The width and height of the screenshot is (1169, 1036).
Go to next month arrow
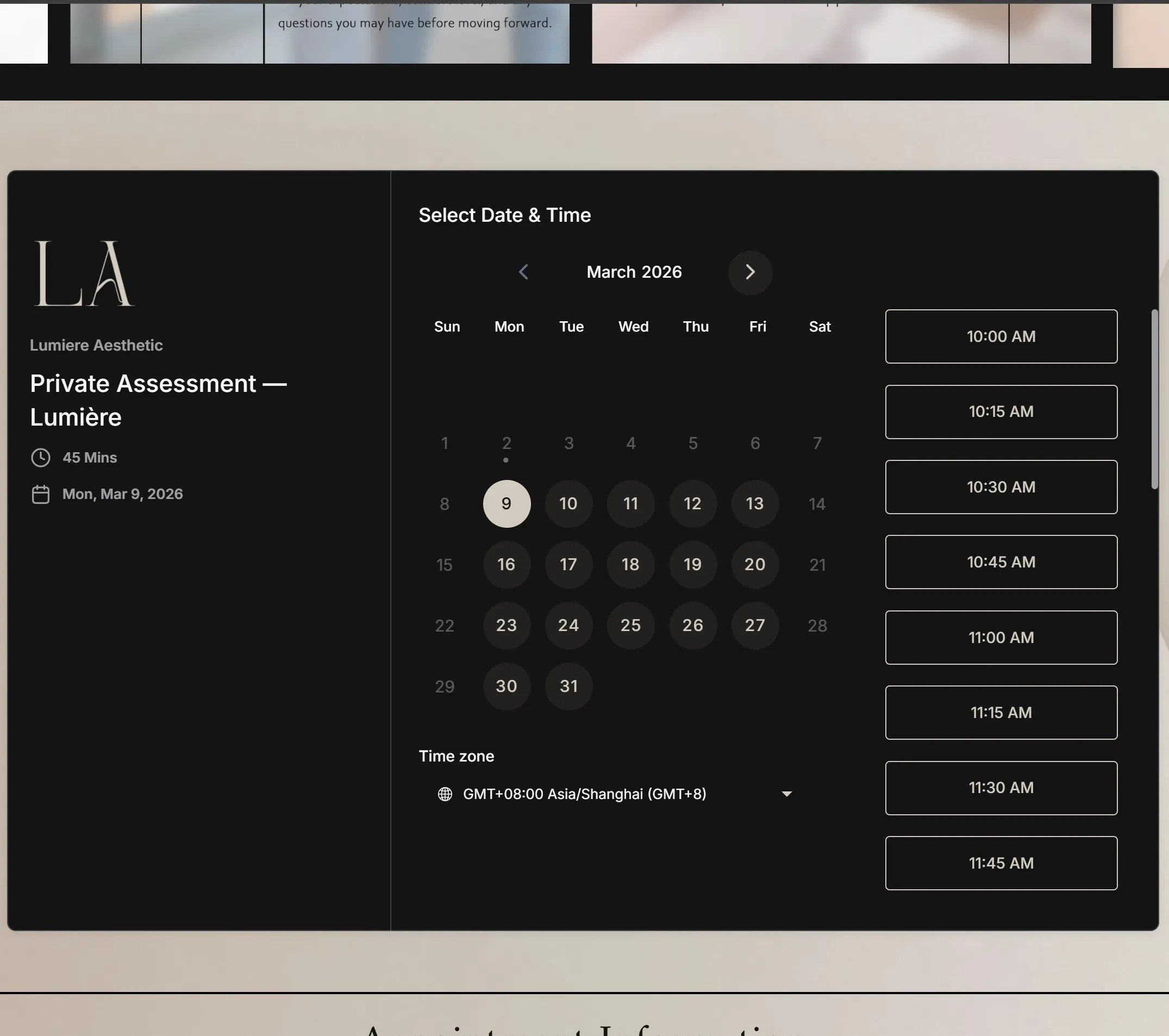750,272
